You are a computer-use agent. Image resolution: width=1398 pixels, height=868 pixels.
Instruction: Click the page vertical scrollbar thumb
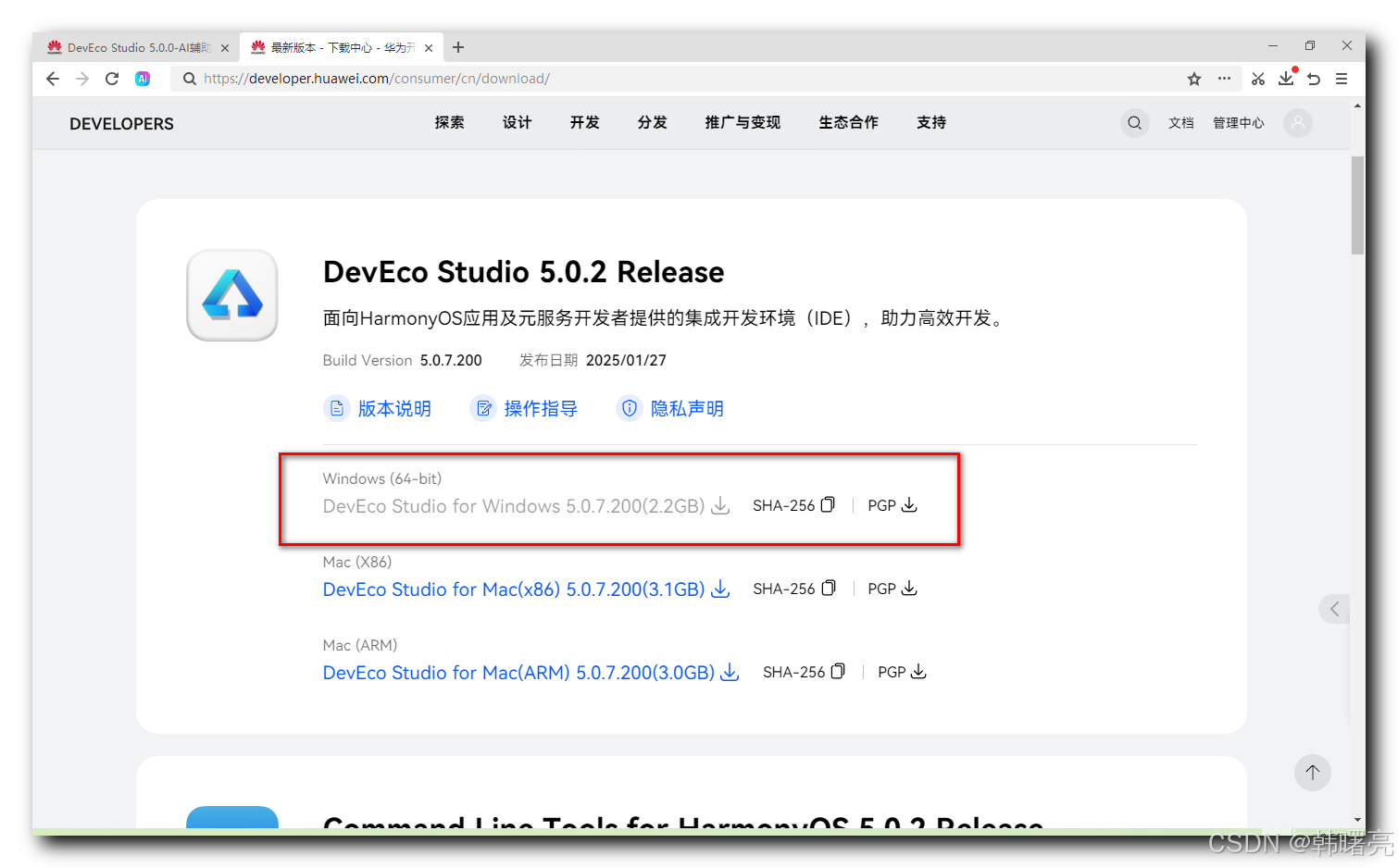coord(1357,205)
